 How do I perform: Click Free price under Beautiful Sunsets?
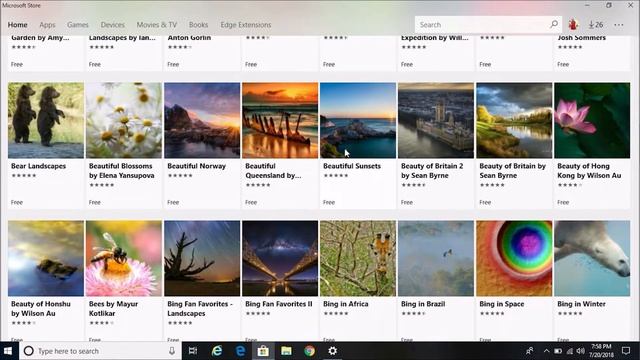click(x=329, y=202)
